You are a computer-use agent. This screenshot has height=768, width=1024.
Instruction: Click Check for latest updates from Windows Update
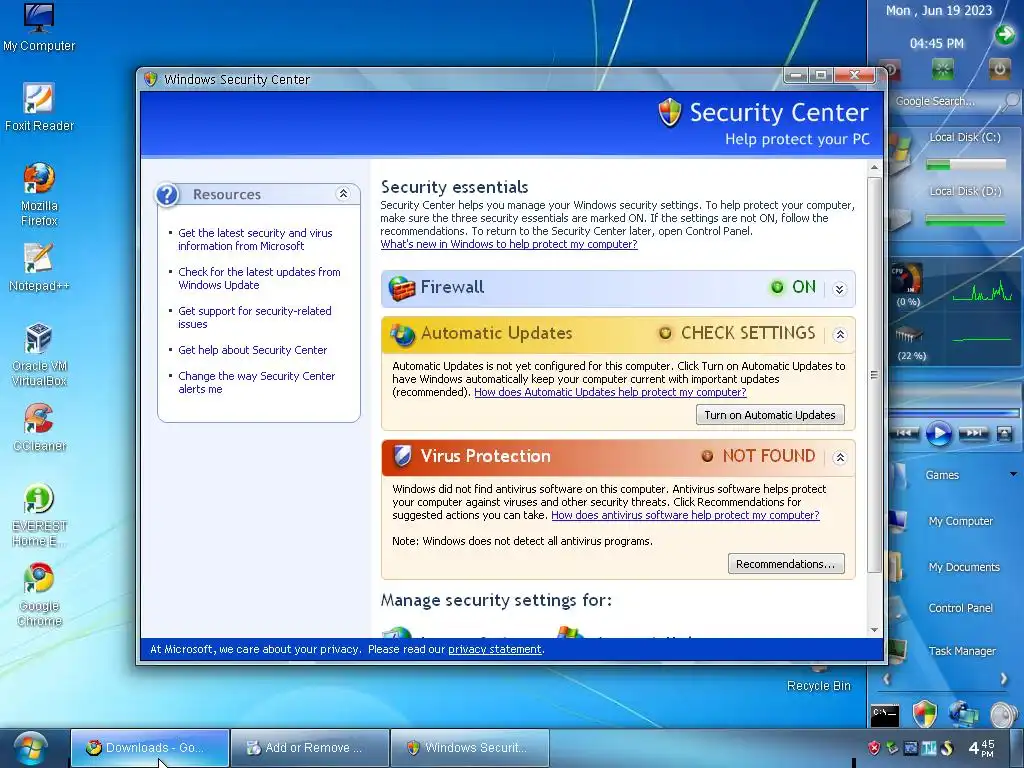coord(259,279)
